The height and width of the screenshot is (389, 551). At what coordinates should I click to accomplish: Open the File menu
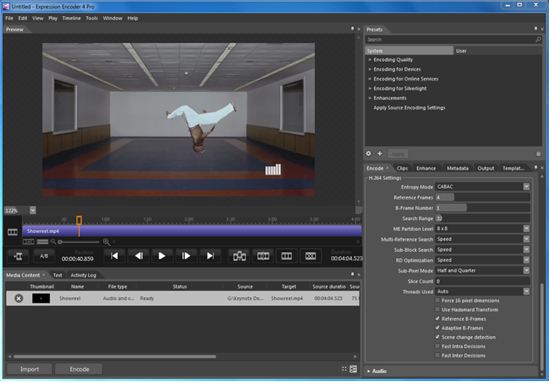pos(9,18)
